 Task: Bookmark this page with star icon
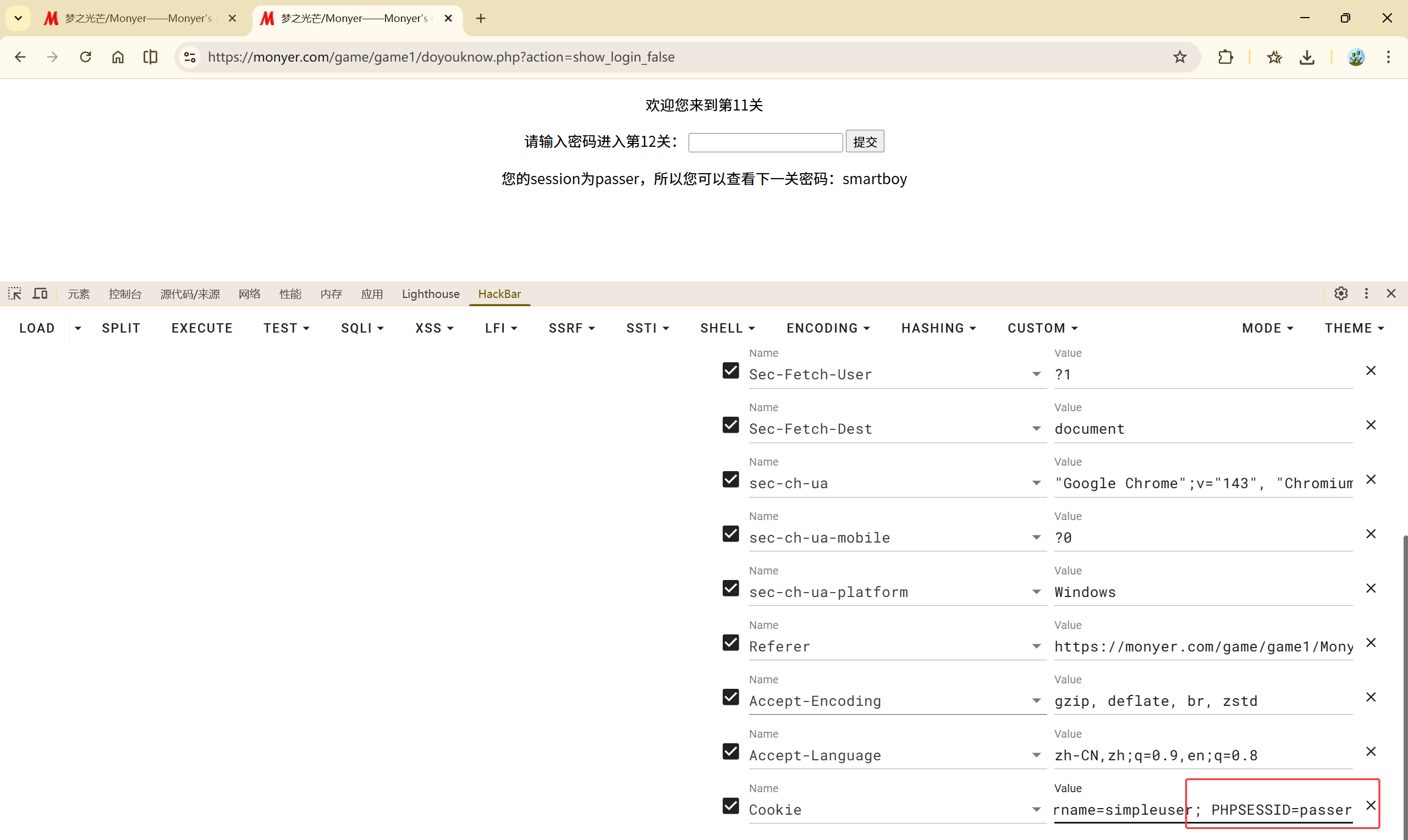point(1180,57)
